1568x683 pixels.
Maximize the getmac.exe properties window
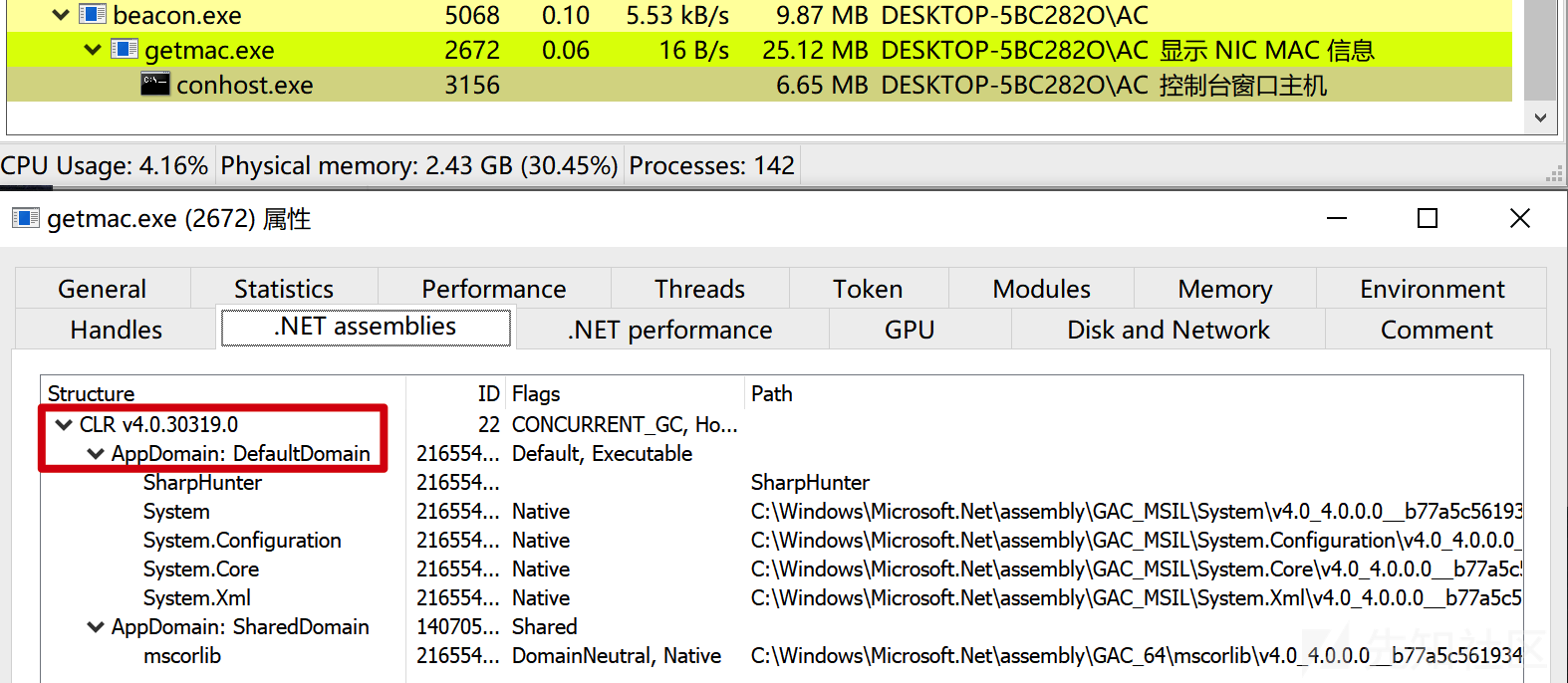1428,218
